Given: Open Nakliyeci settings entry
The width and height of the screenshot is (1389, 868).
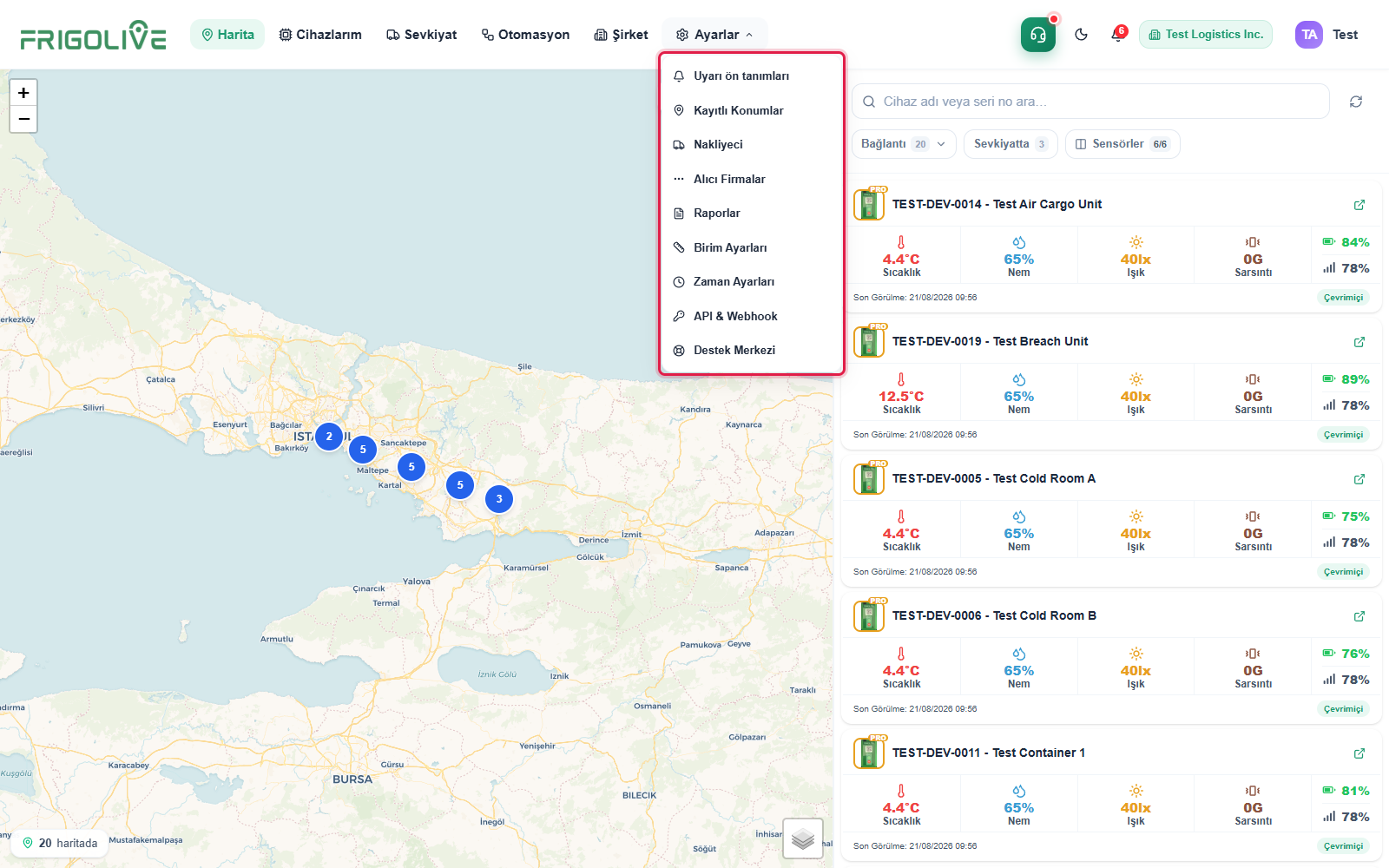Looking at the screenshot, I should click(752, 145).
